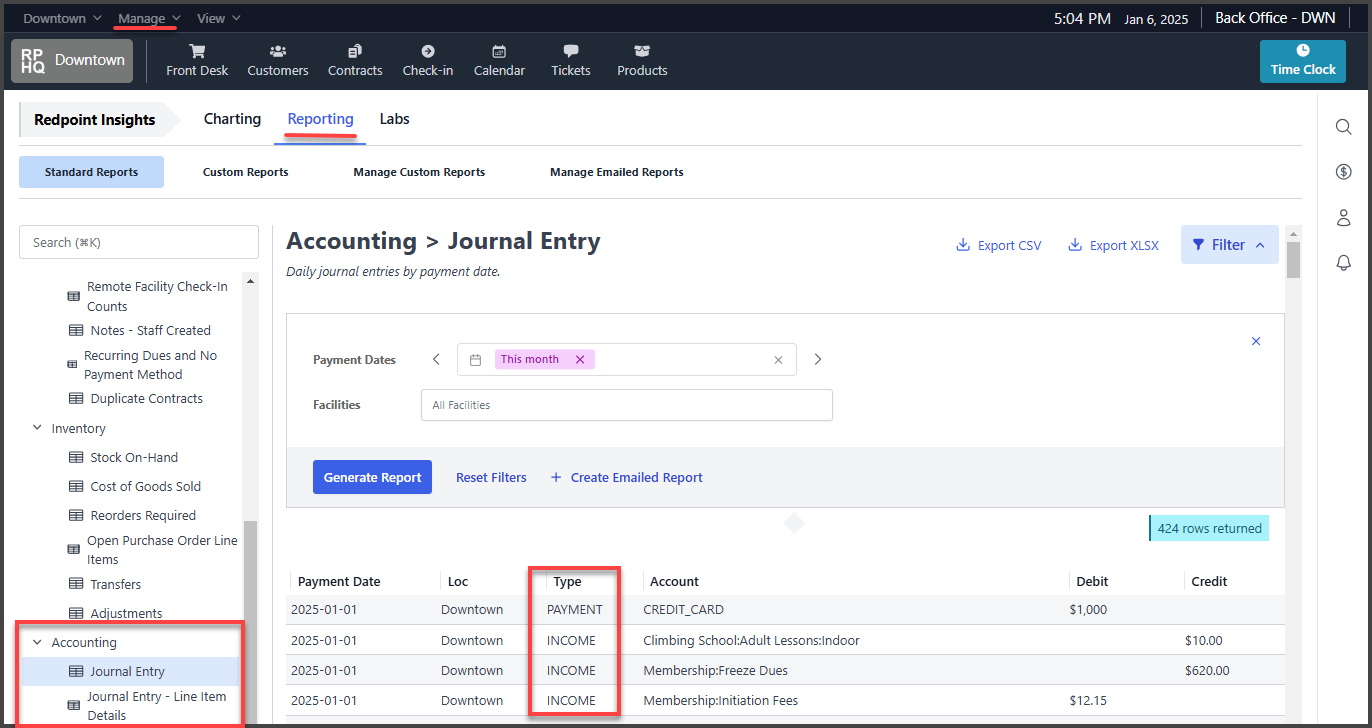Switch to the Labs tab

click(x=394, y=119)
